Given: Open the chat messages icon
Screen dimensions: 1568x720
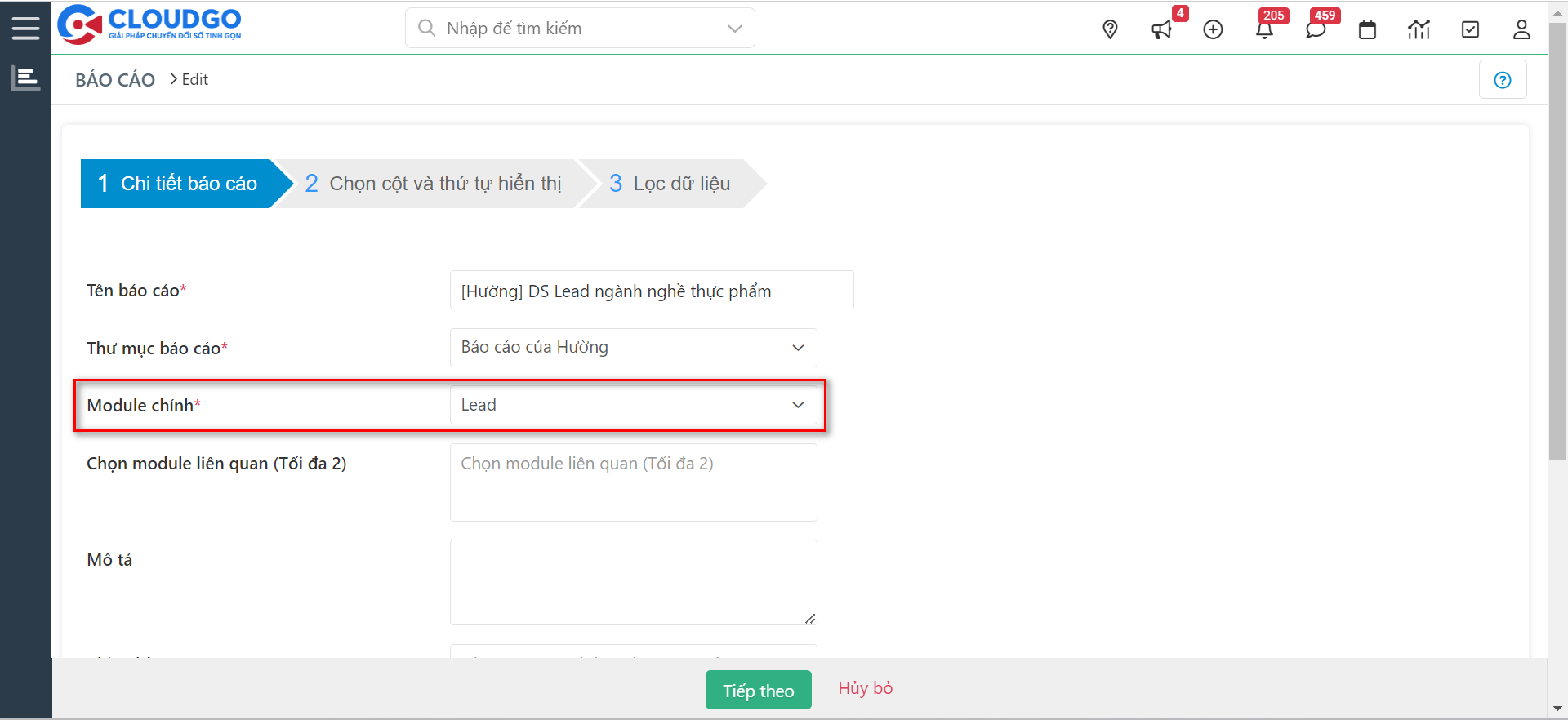Looking at the screenshot, I should pos(1315,30).
